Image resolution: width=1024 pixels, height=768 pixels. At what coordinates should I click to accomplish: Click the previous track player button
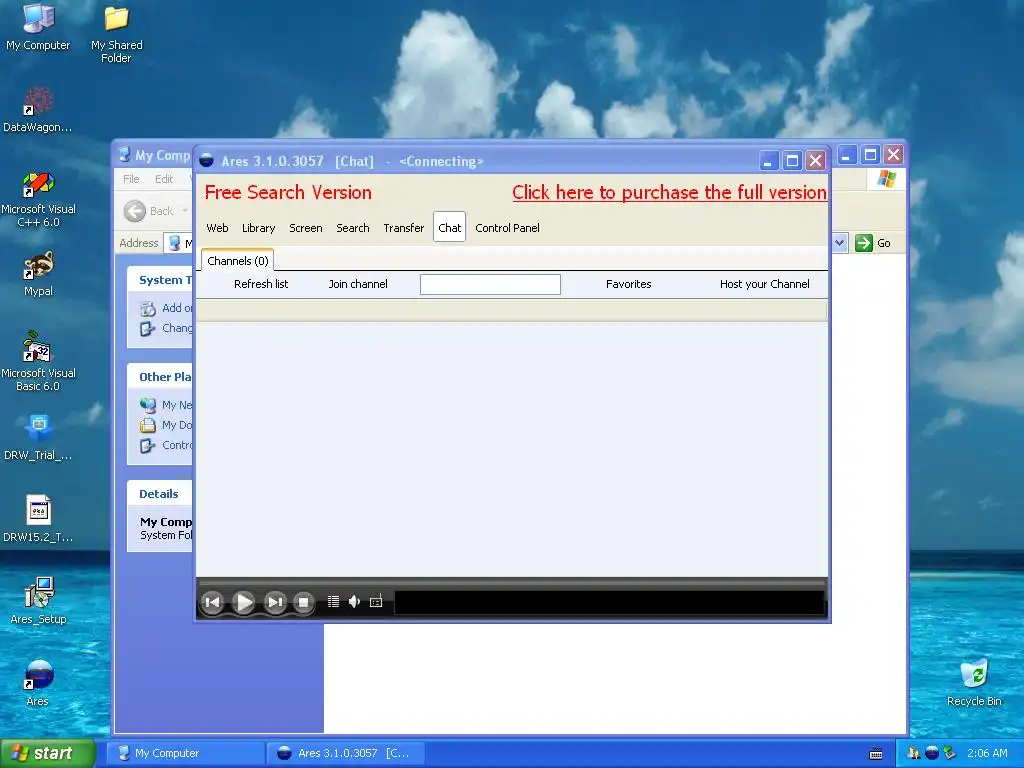click(212, 602)
